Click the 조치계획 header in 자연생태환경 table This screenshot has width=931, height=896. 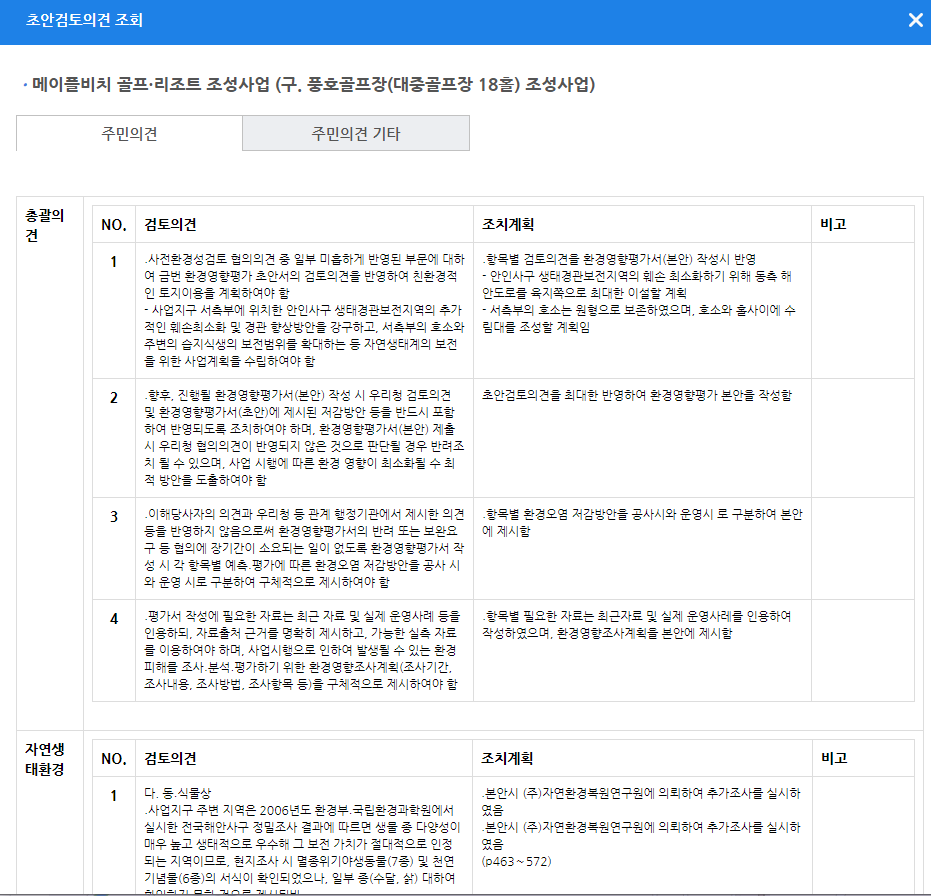pyautogui.click(x=507, y=757)
